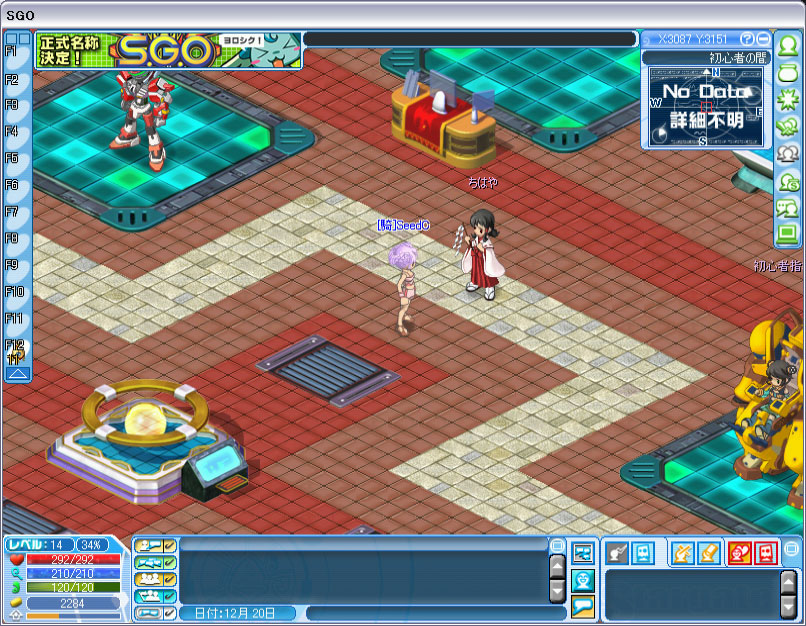The height and width of the screenshot is (626, 806).
Task: Click the No Data minimap
Action: pyautogui.click(x=705, y=106)
